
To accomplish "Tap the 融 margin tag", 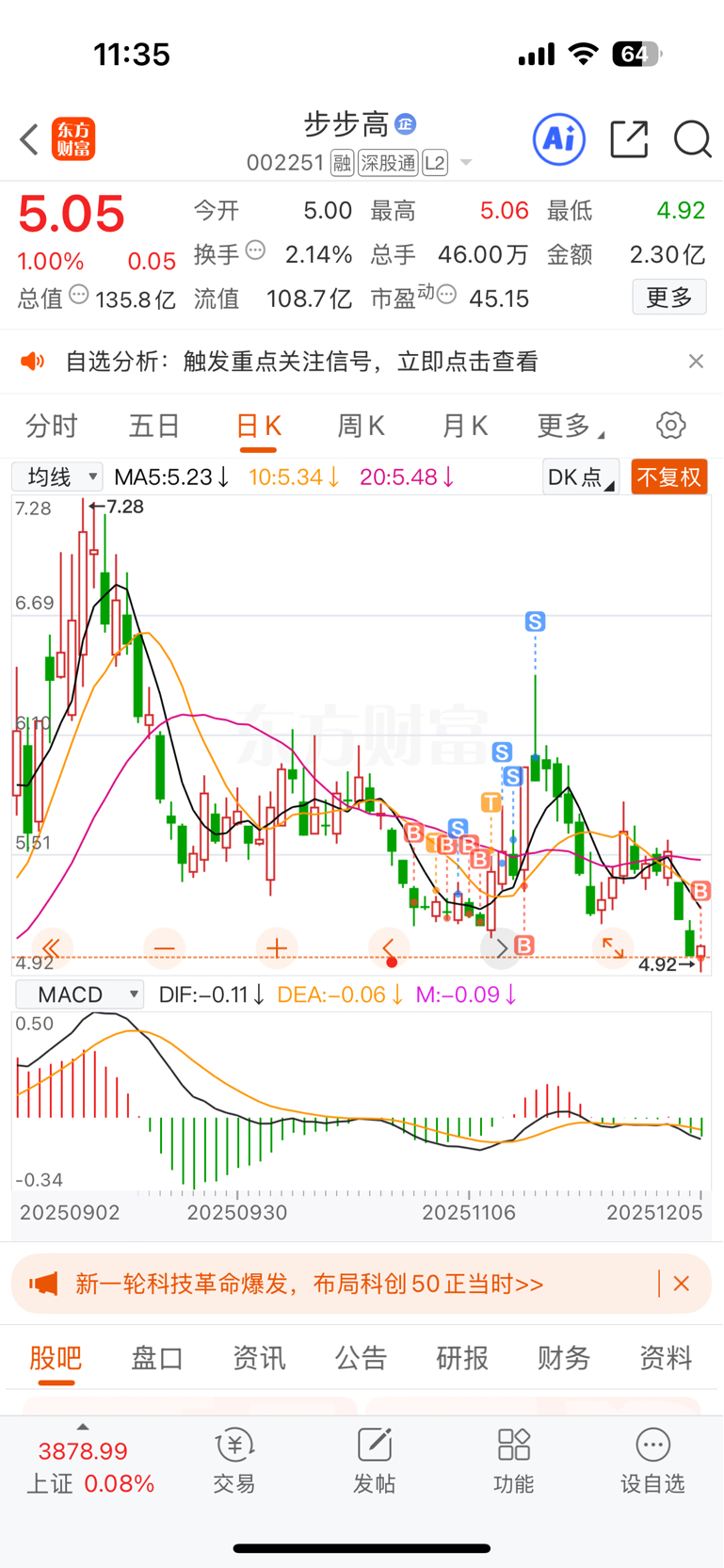I will 342,164.
